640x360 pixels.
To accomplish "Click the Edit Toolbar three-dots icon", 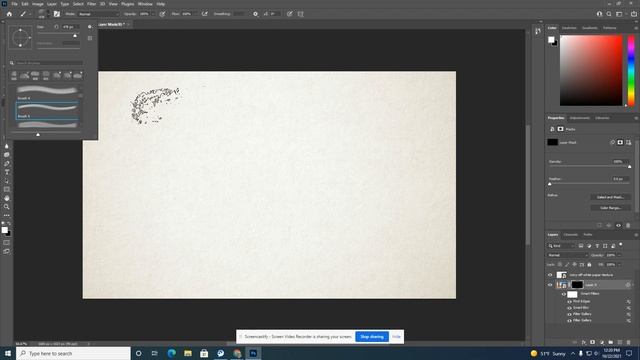I will click(7, 215).
